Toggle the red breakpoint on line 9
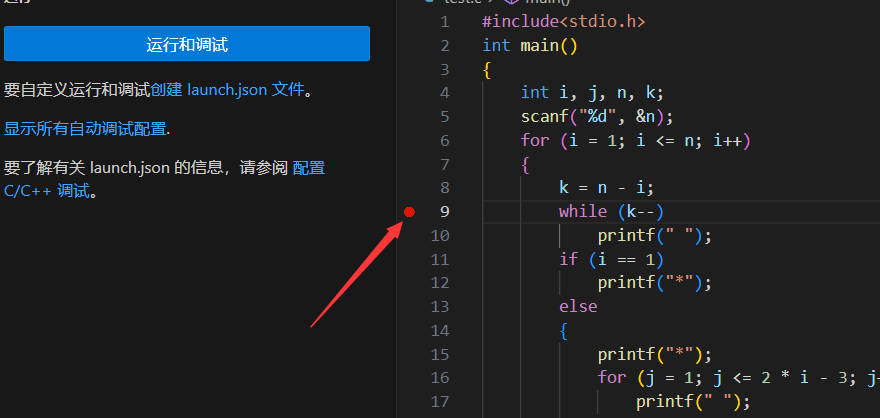The width and height of the screenshot is (880, 418). [409, 212]
